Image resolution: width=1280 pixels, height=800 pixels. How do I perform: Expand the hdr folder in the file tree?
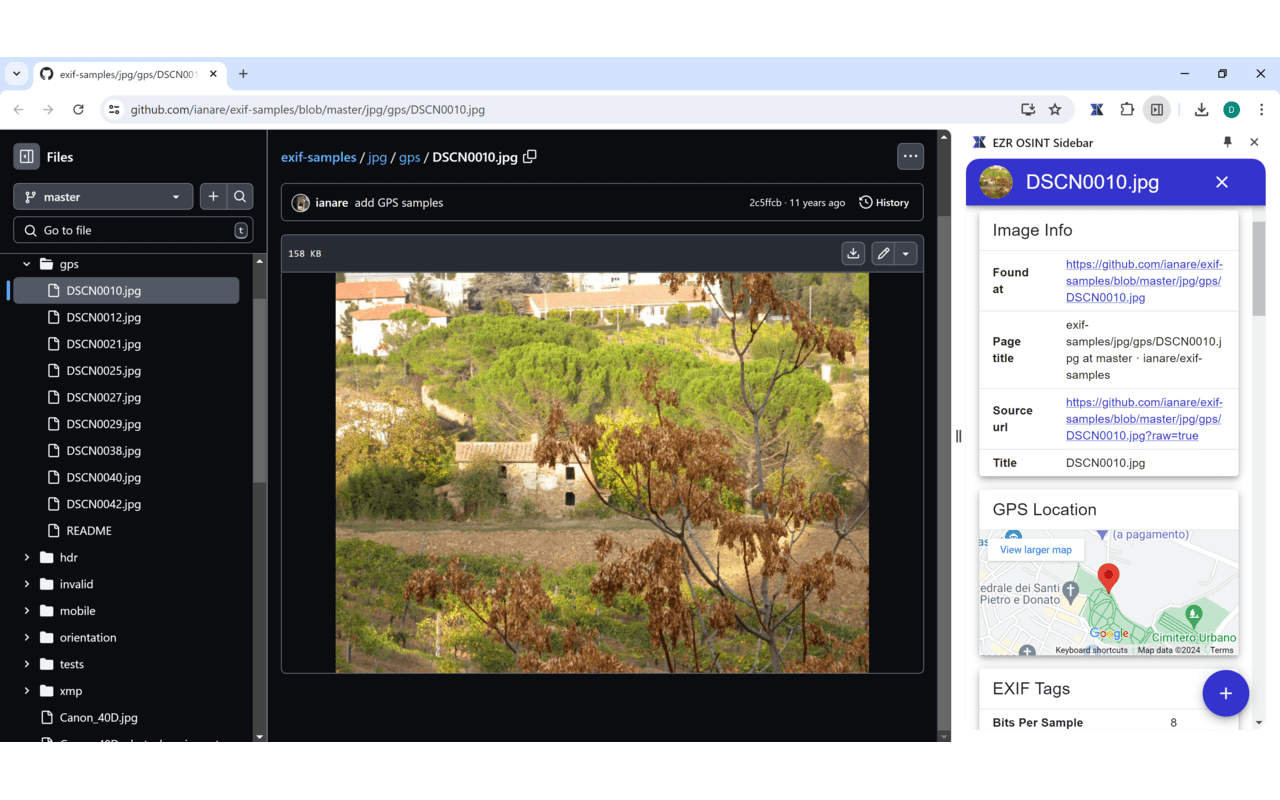[27, 557]
